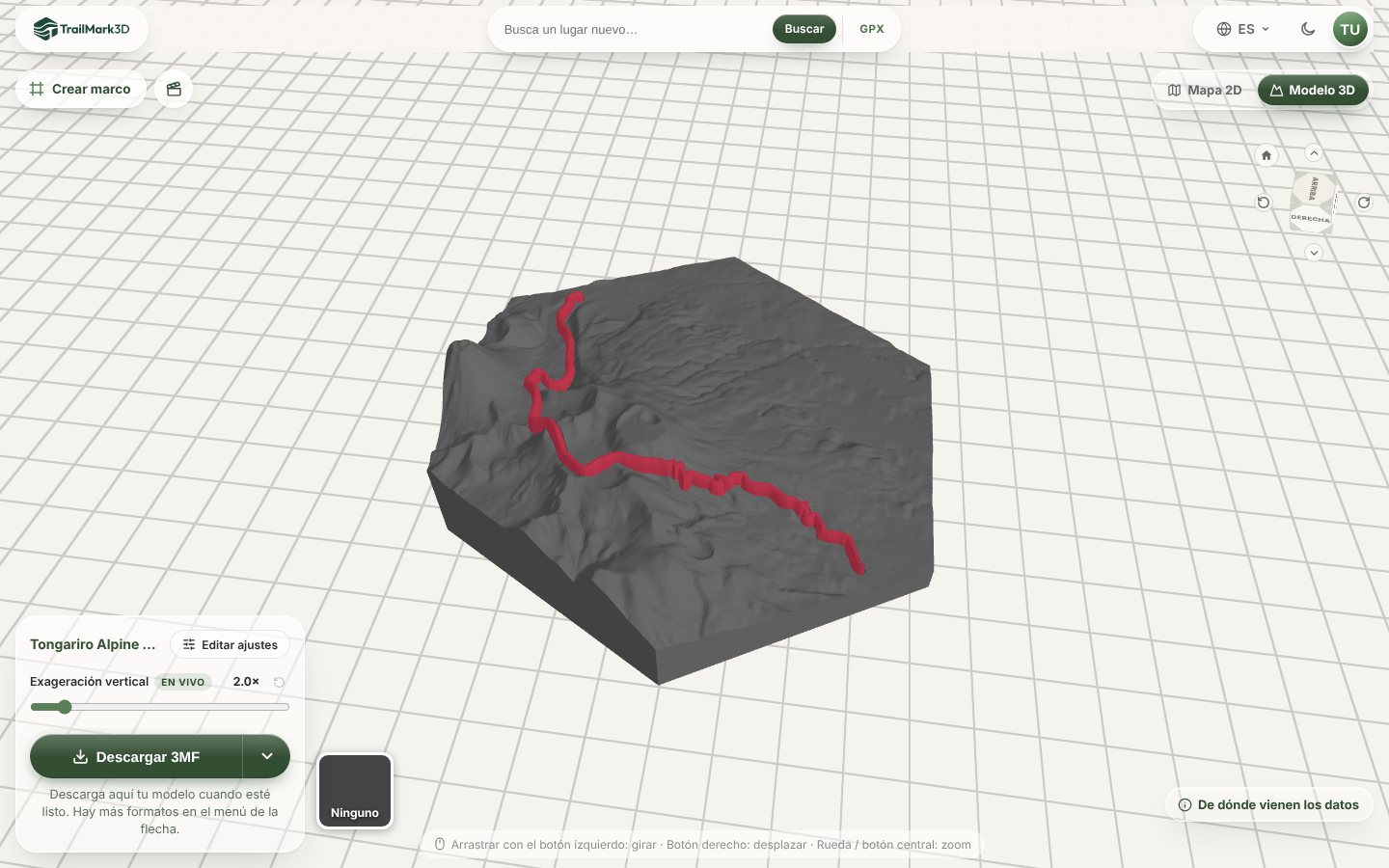Switch to the Mapa 2D tab

pyautogui.click(x=1205, y=90)
